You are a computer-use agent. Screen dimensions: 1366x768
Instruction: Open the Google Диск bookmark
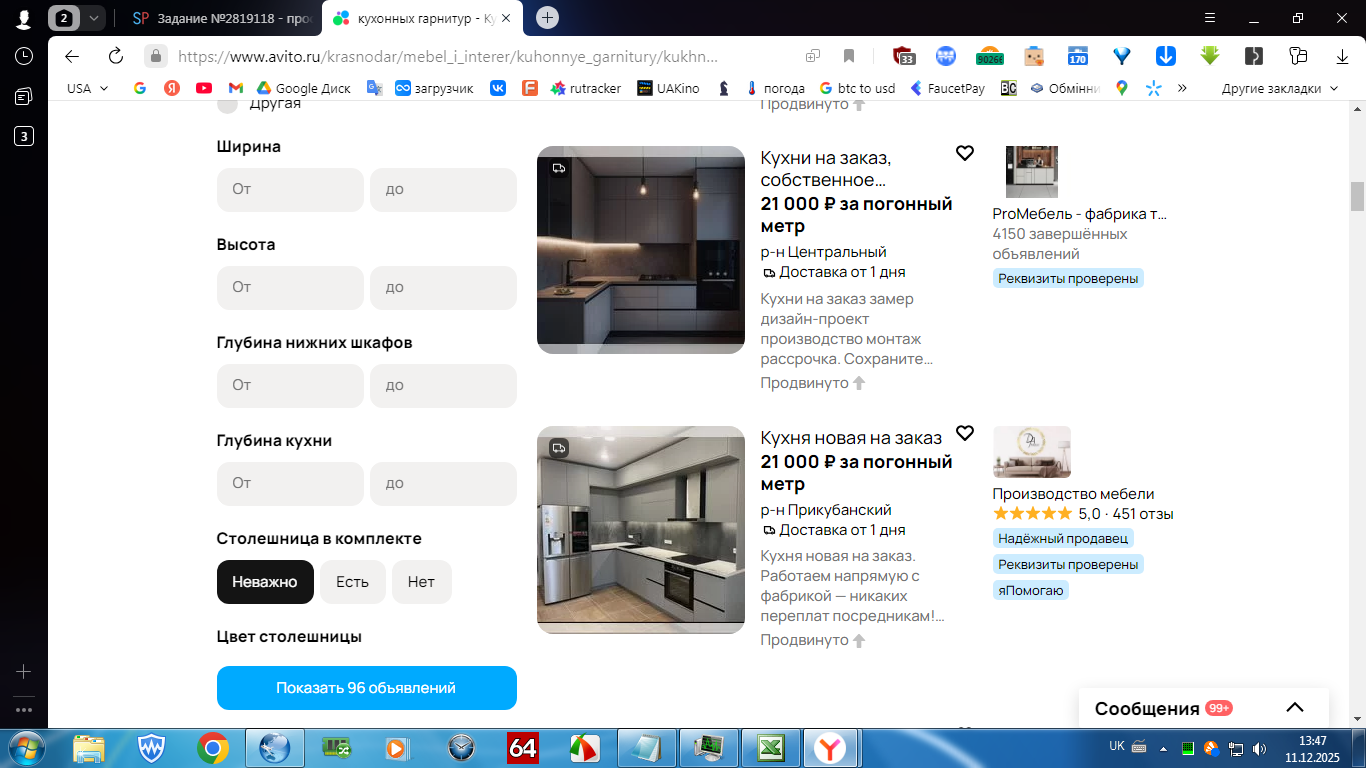[x=303, y=88]
